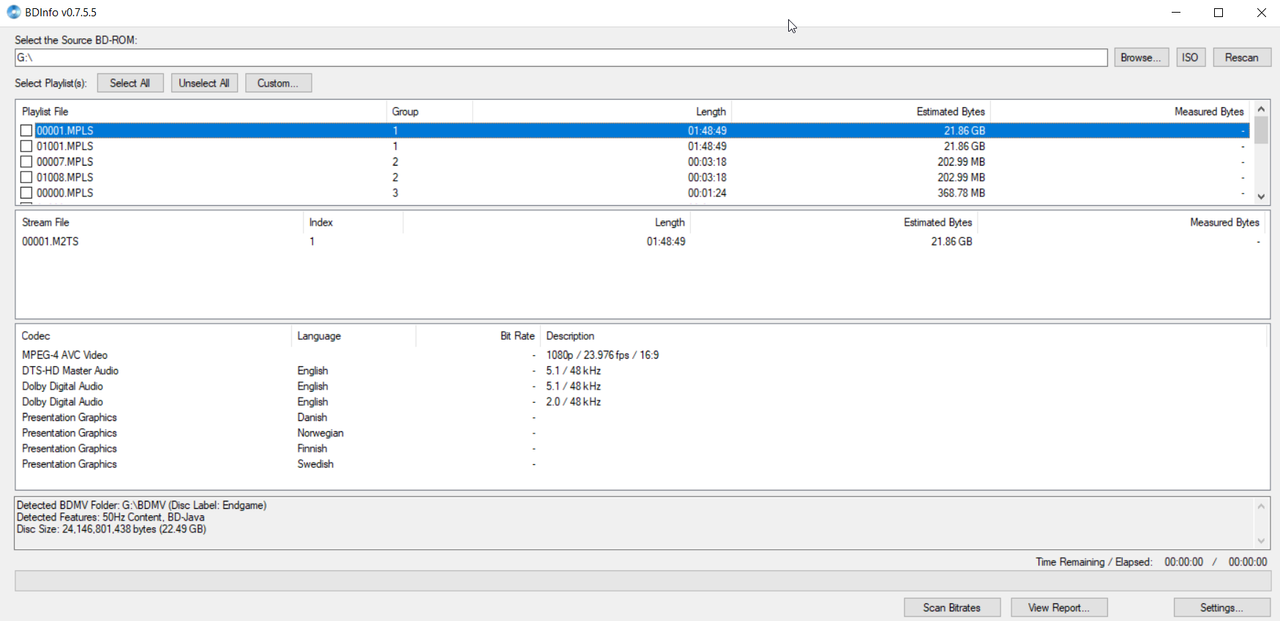Viewport: 1280px width, 621px height.
Task: Click the Detected Features text line
Action: tap(110, 517)
